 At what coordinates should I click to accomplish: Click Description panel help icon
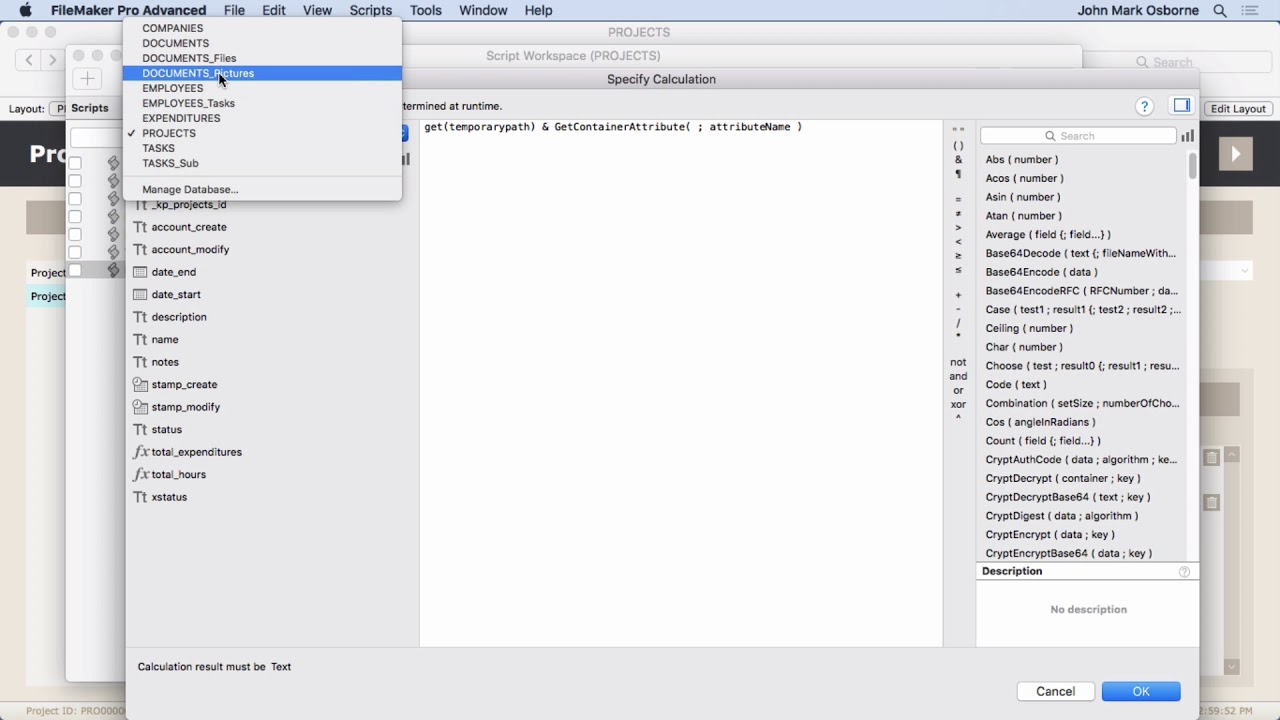(x=1184, y=572)
